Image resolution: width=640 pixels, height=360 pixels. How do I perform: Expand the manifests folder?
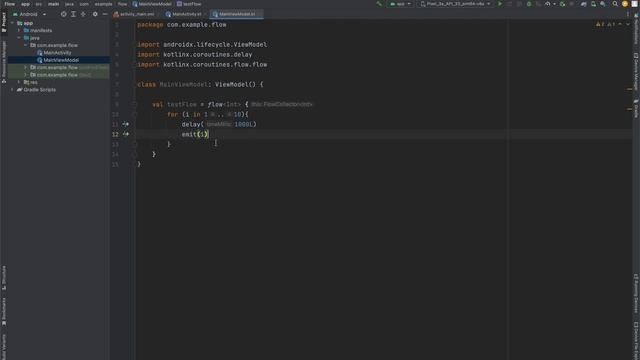tap(19, 31)
